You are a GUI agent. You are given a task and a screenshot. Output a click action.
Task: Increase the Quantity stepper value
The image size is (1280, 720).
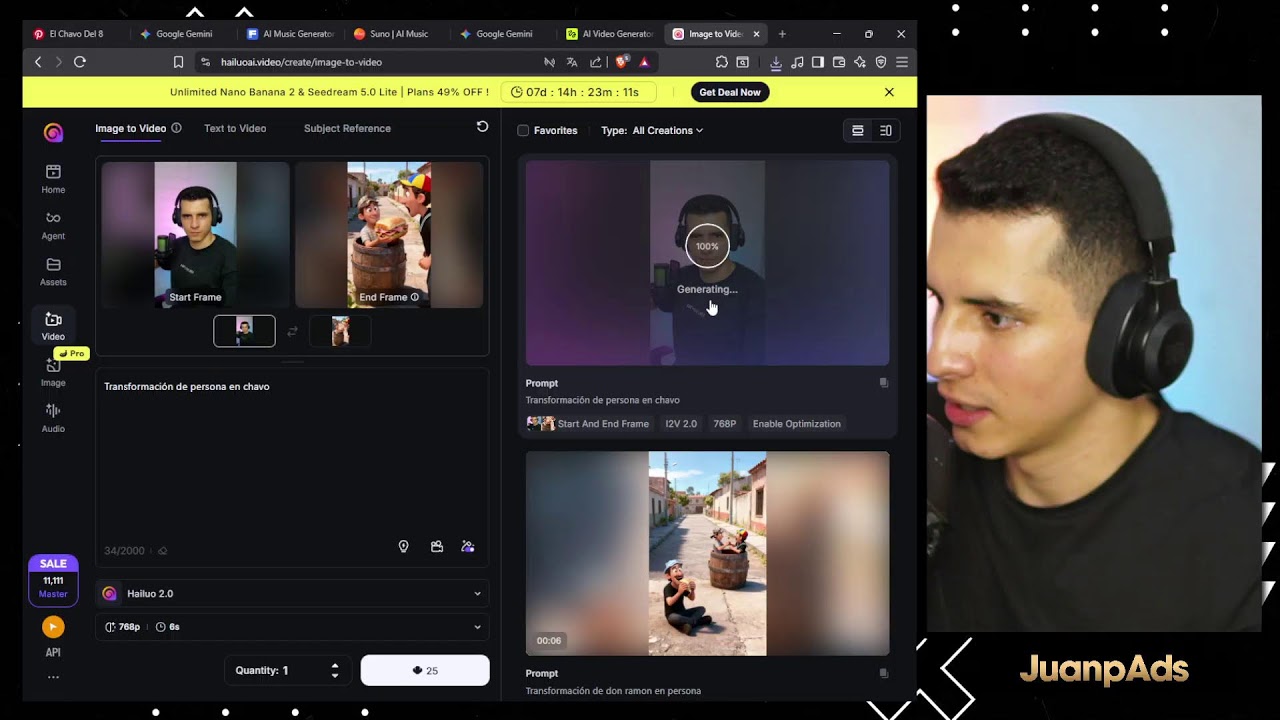click(335, 666)
